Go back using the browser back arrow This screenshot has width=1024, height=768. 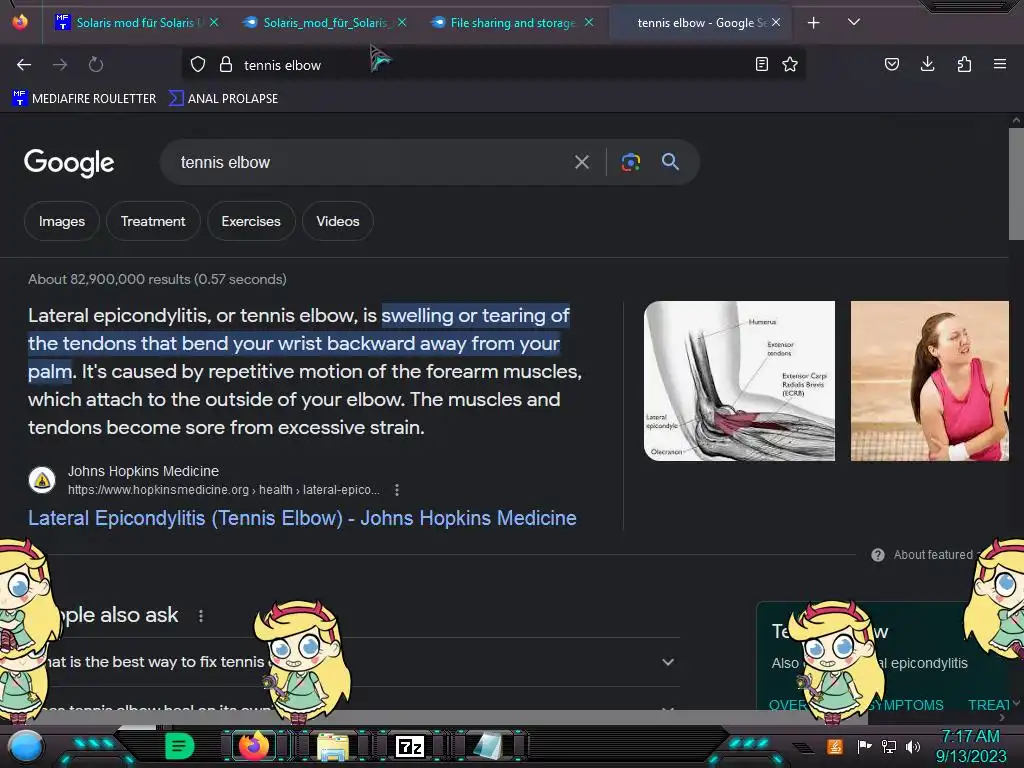click(24, 65)
